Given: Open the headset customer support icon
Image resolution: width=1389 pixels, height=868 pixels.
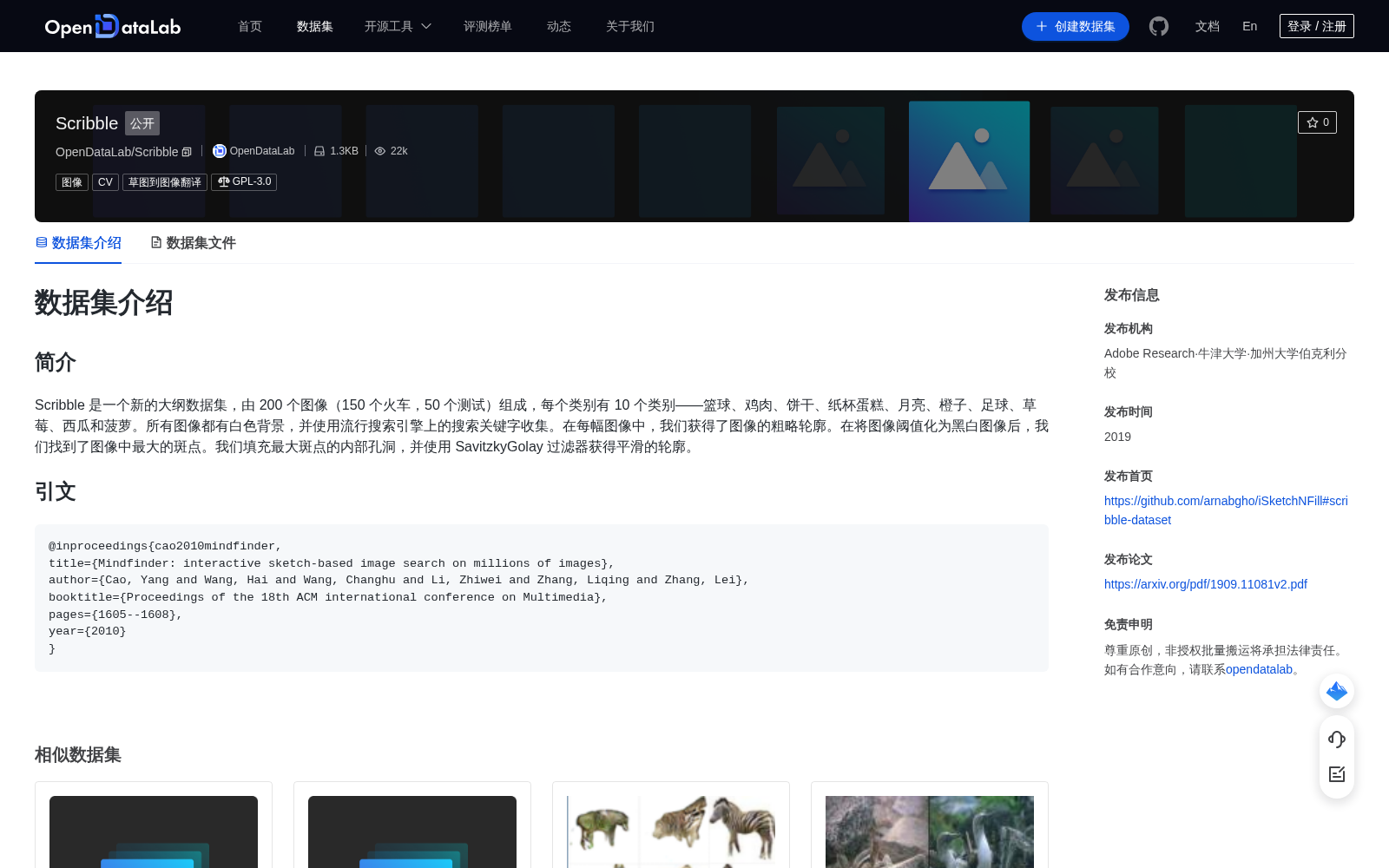Looking at the screenshot, I should (1337, 739).
